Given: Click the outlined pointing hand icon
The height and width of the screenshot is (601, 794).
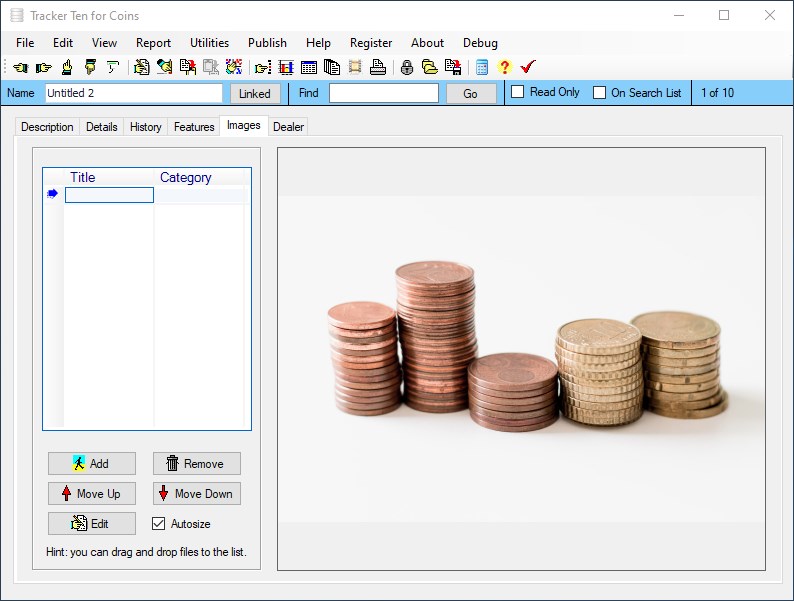Looking at the screenshot, I should 112,67.
